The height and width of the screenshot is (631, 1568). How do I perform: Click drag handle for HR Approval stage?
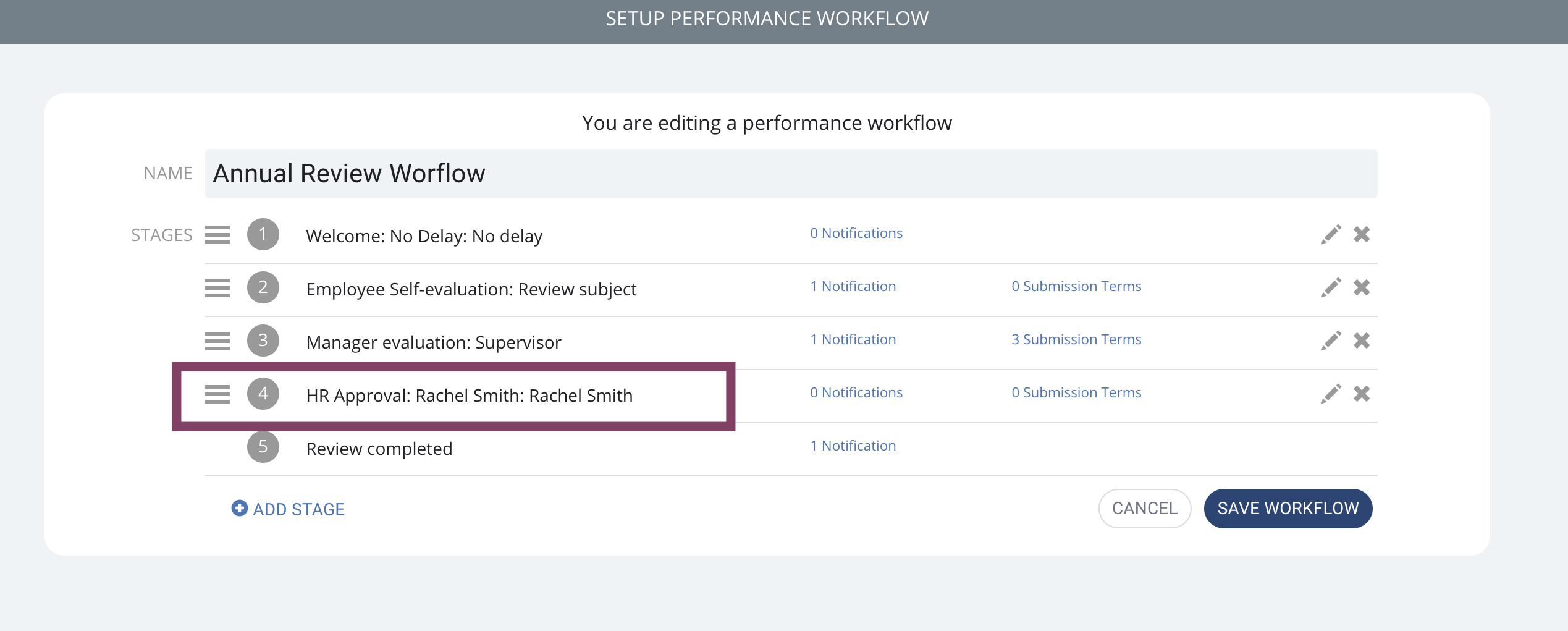tap(217, 394)
